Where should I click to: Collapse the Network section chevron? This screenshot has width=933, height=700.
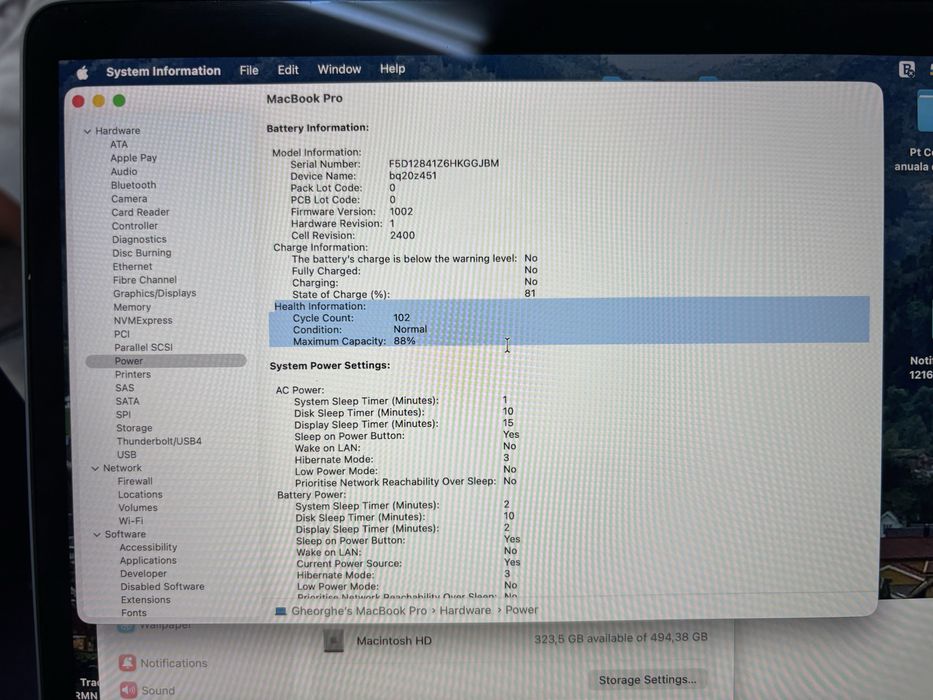(95, 468)
